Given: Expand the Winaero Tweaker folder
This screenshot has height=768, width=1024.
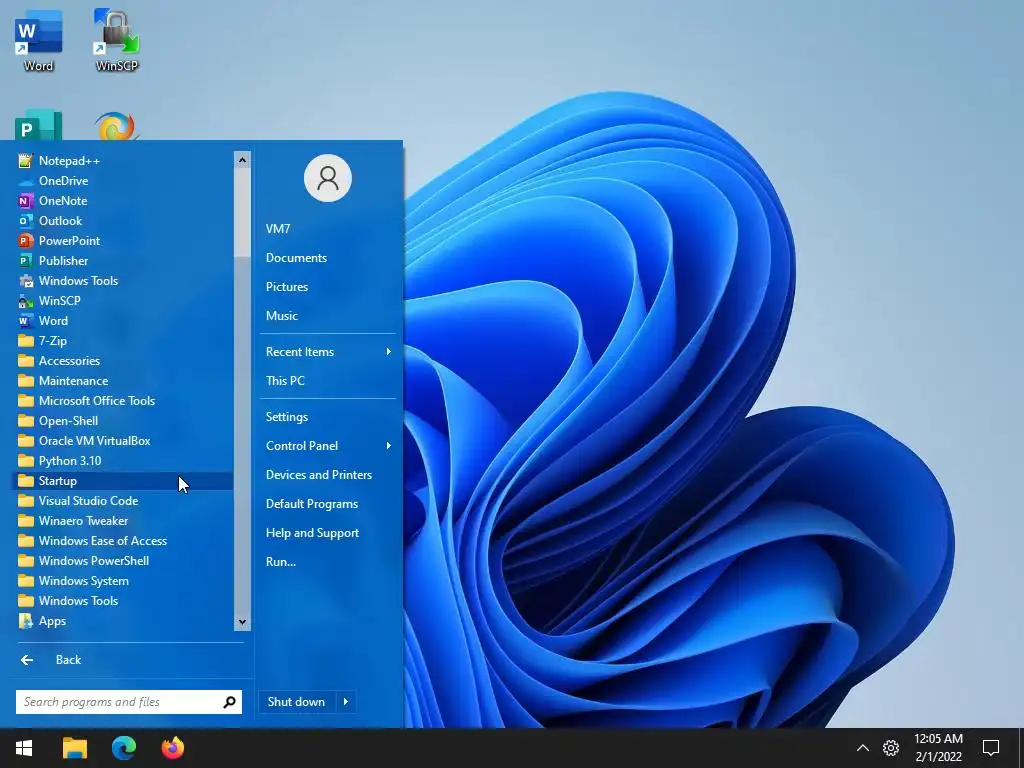Looking at the screenshot, I should pos(123,521).
